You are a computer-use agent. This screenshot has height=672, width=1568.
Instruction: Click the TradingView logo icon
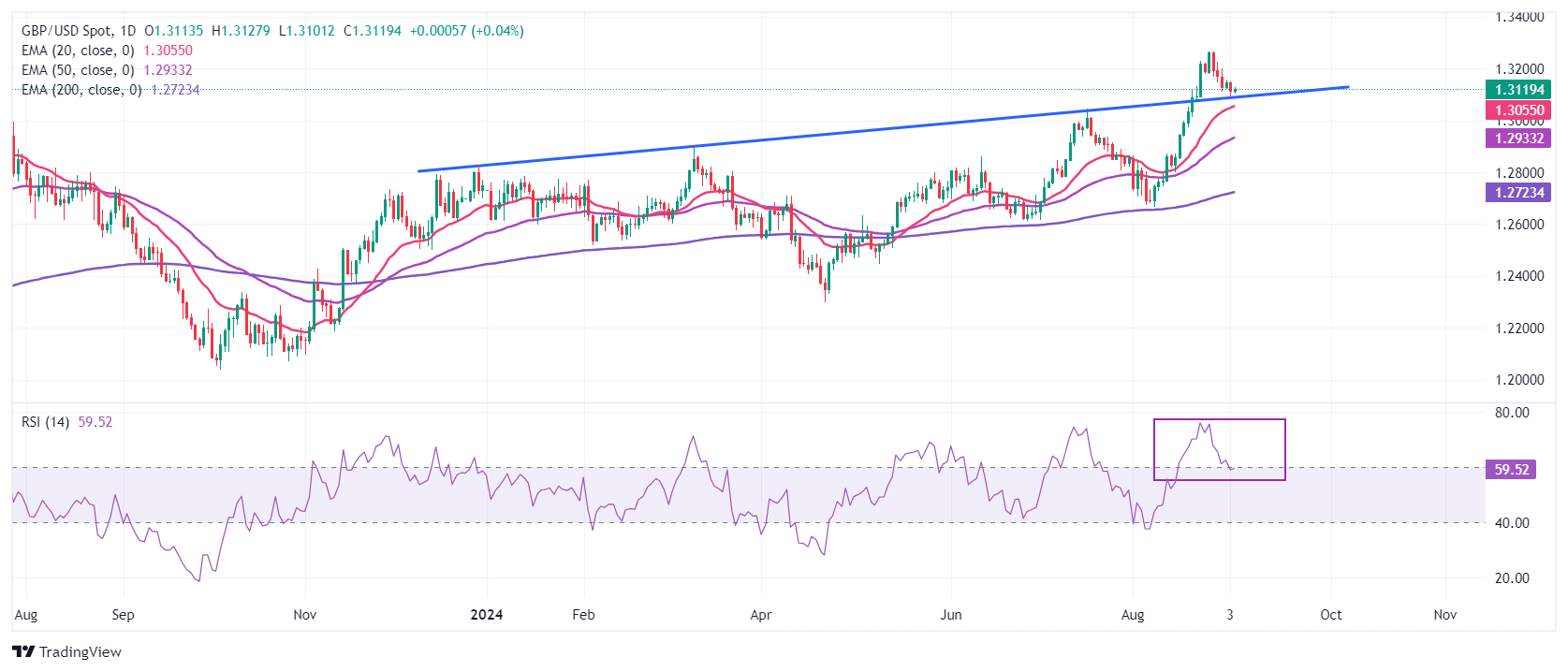pos(23,652)
